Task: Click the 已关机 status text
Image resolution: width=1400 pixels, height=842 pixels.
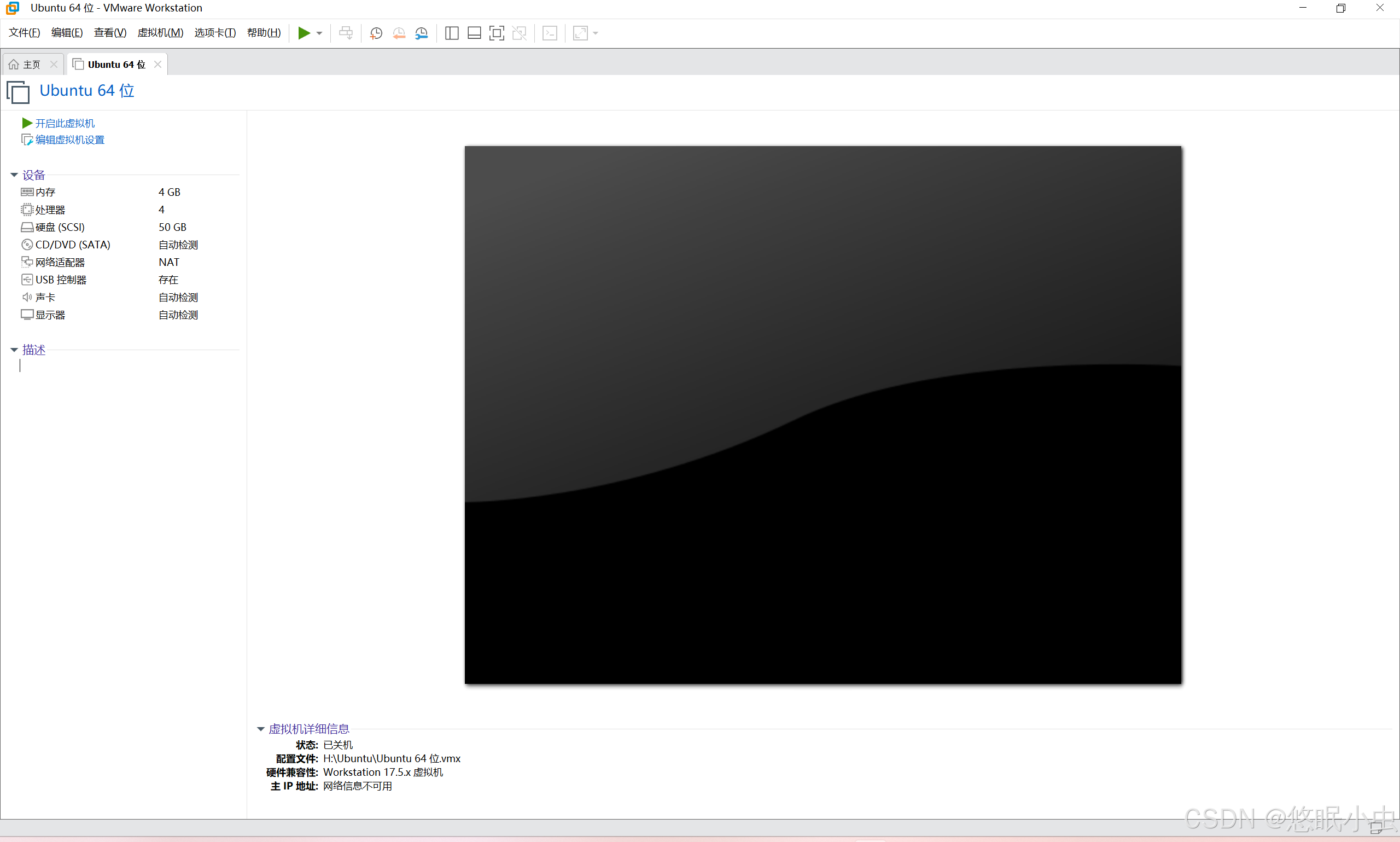Action: pos(338,746)
